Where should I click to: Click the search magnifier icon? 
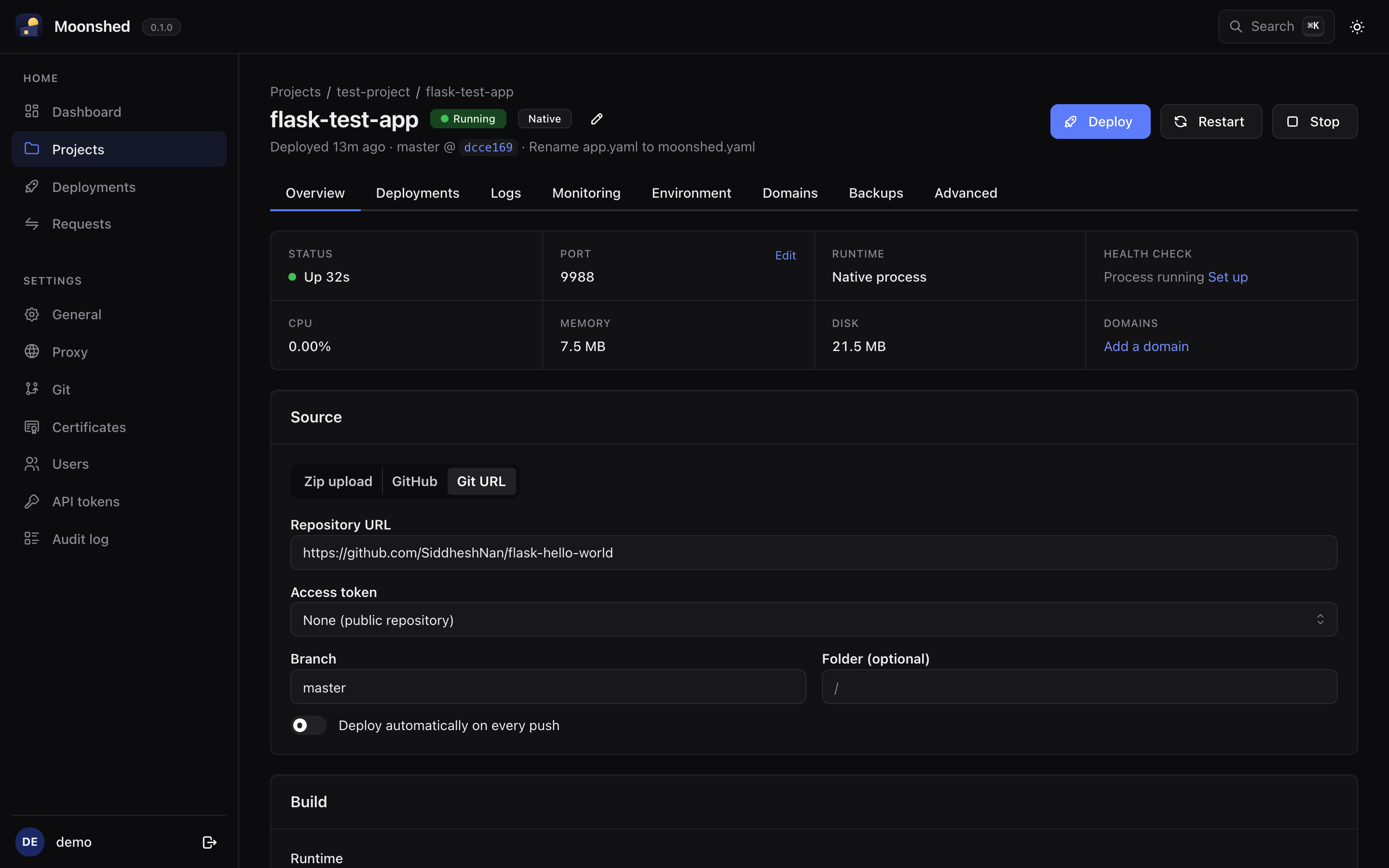click(1236, 27)
